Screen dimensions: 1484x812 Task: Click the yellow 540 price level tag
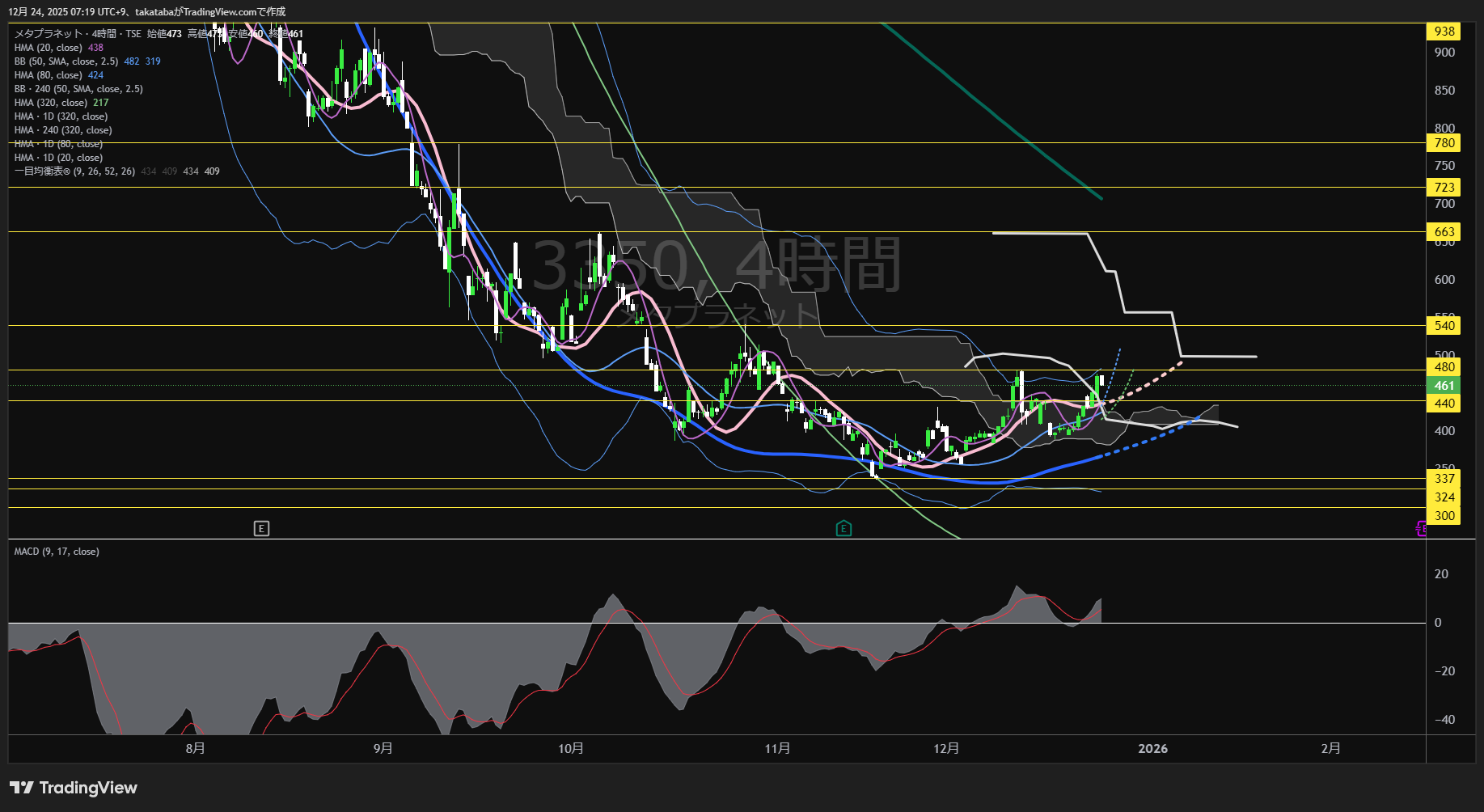[x=1444, y=326]
